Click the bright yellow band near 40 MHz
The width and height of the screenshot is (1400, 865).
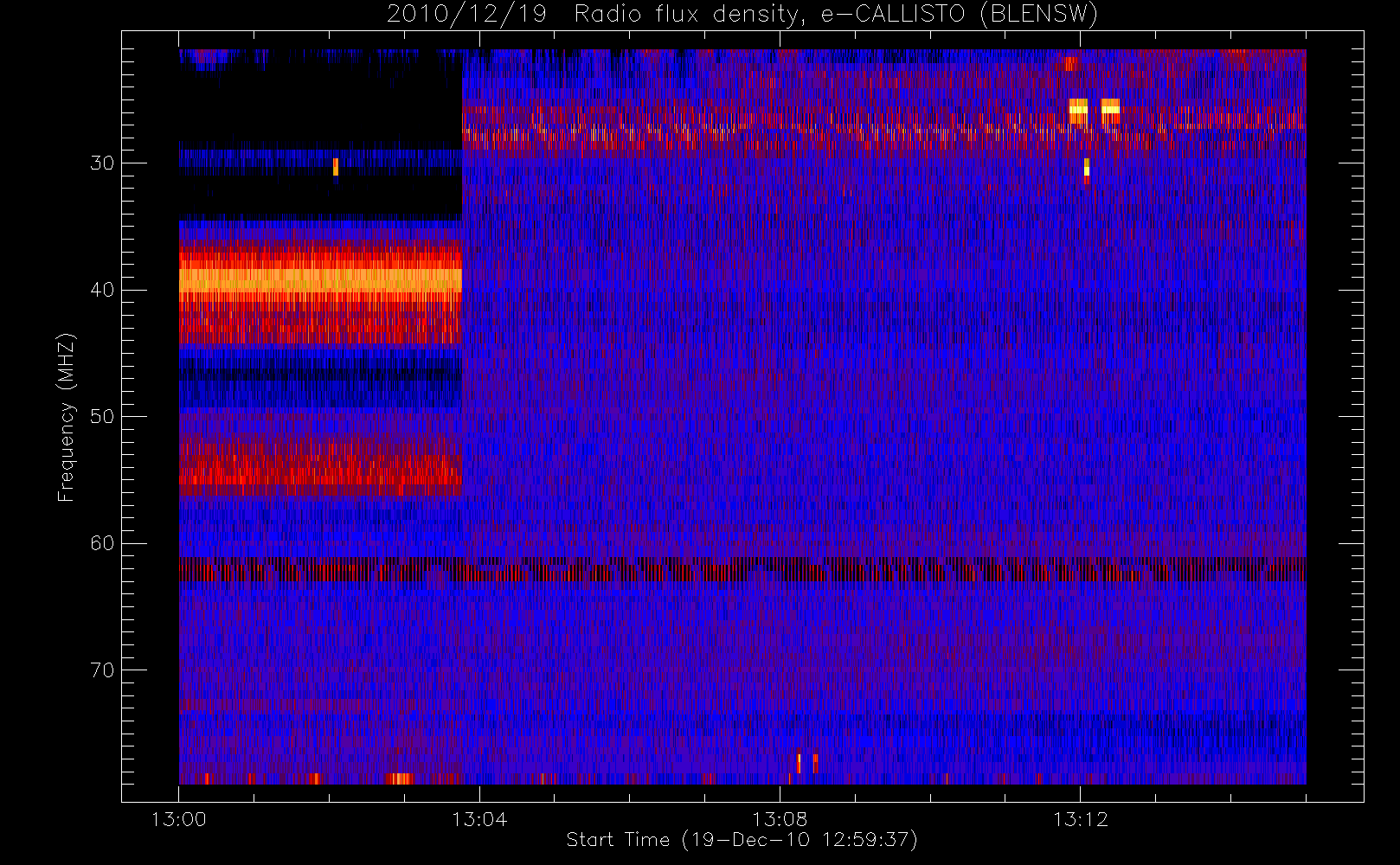pyautogui.click(x=320, y=279)
